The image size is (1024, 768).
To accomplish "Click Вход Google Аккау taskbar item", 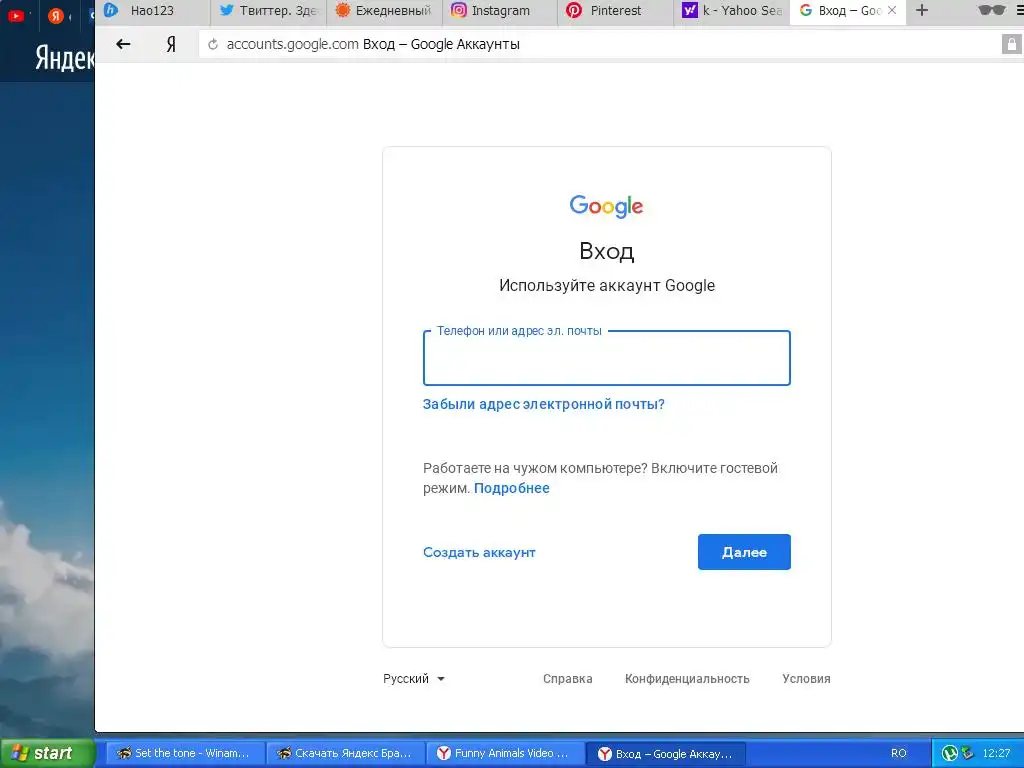I will 666,754.
